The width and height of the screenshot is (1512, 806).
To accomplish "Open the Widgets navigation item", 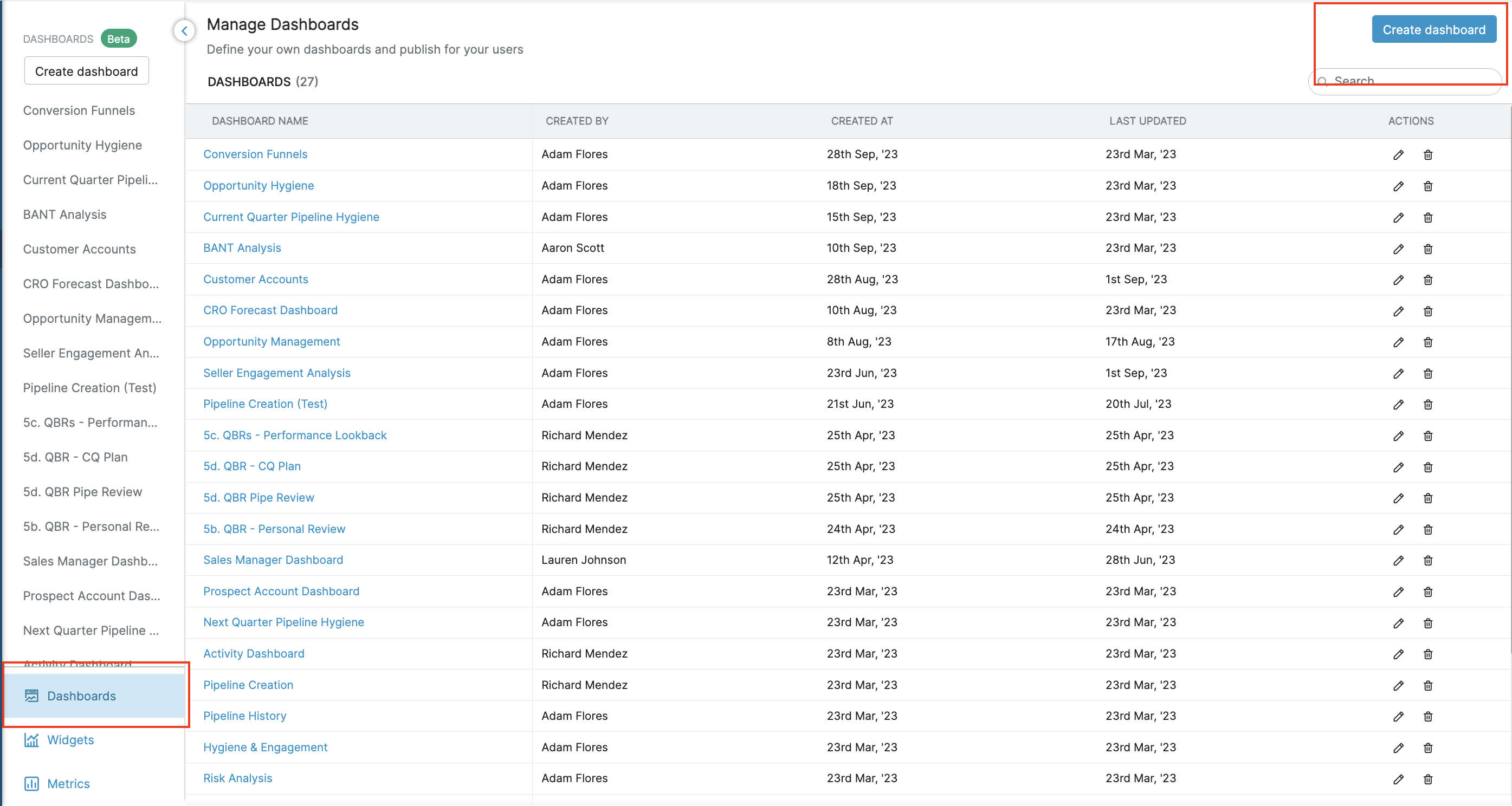I will click(x=70, y=740).
